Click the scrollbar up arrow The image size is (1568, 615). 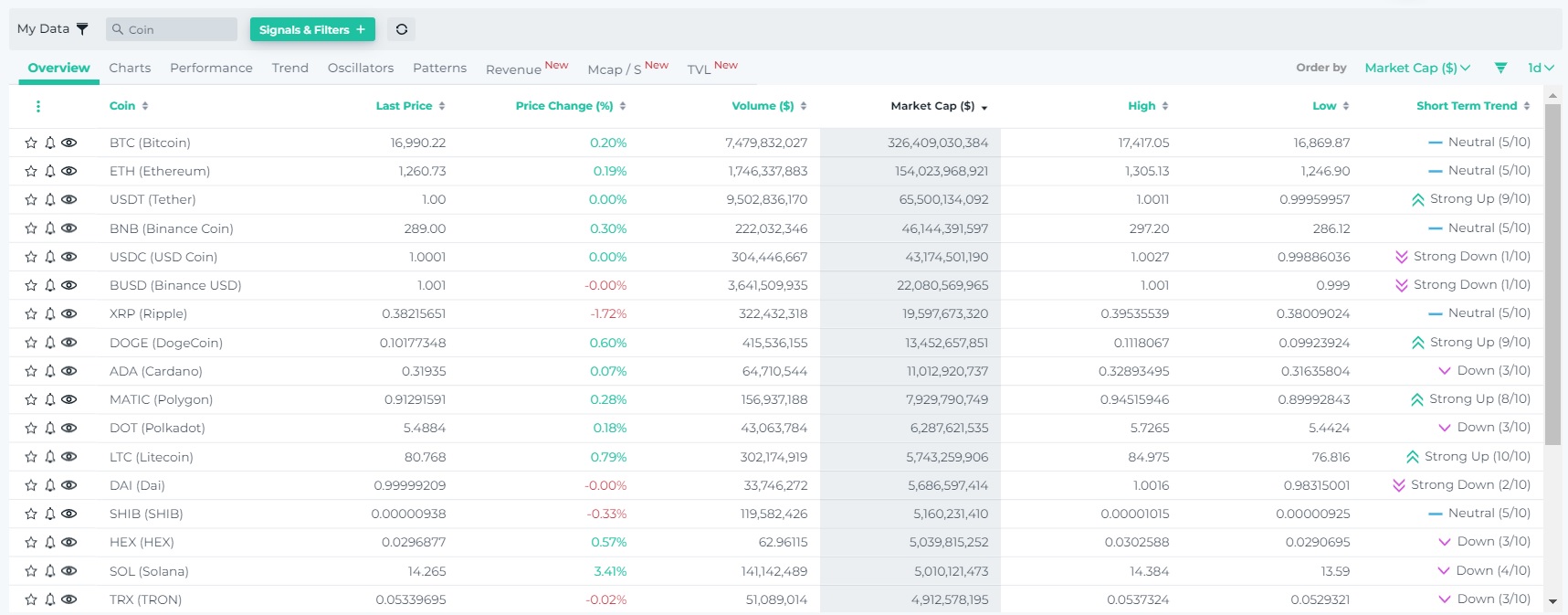pyautogui.click(x=1552, y=94)
